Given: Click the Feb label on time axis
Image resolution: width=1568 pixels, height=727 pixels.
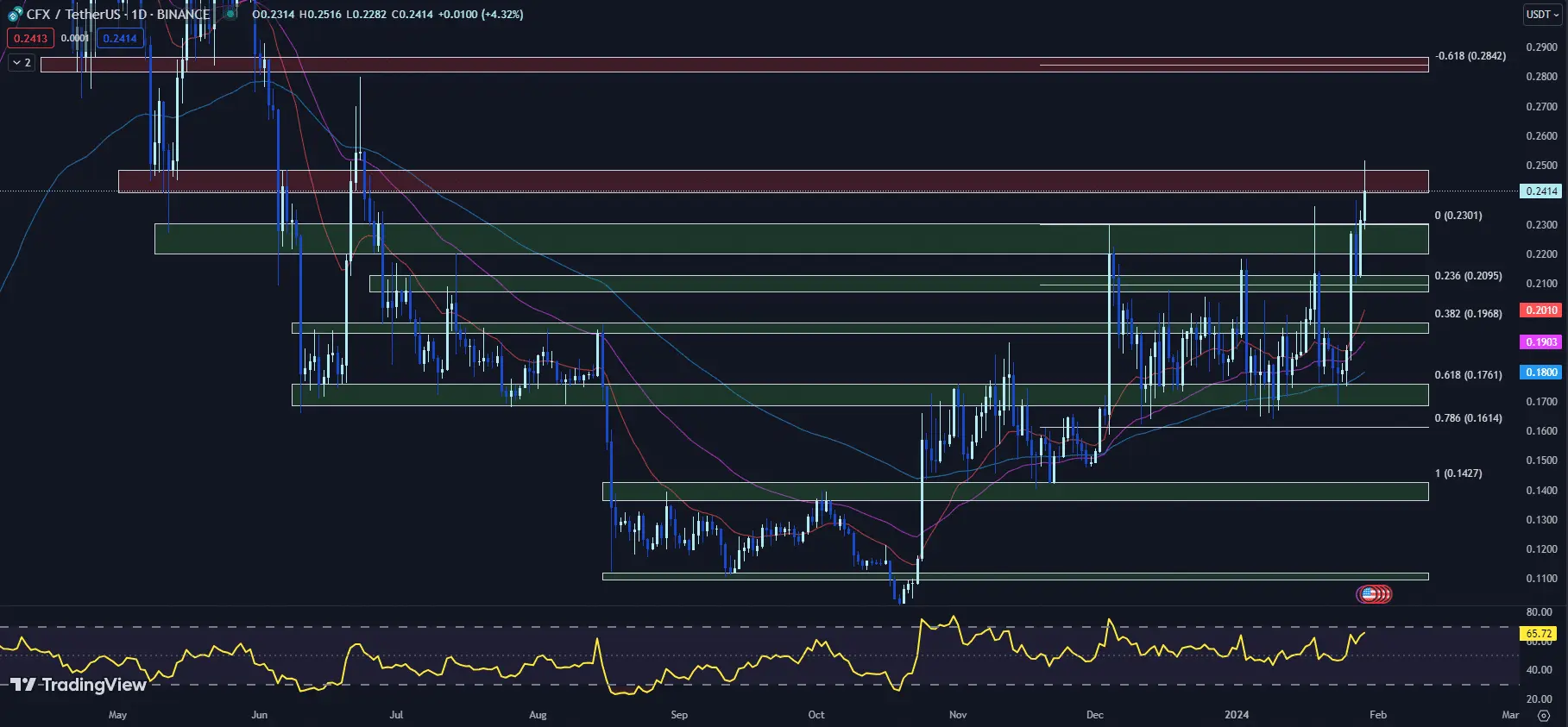Looking at the screenshot, I should pyautogui.click(x=1378, y=715).
